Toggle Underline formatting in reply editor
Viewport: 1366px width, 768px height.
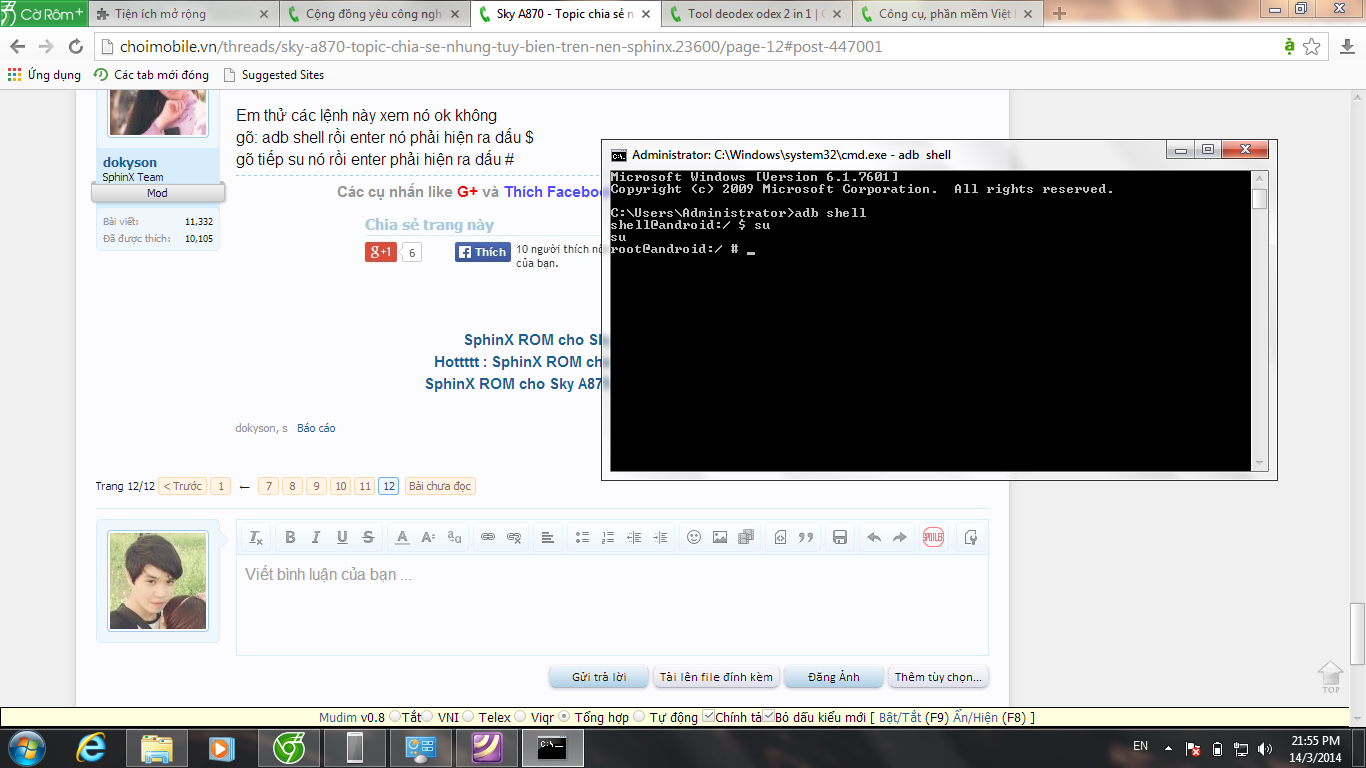(342, 537)
